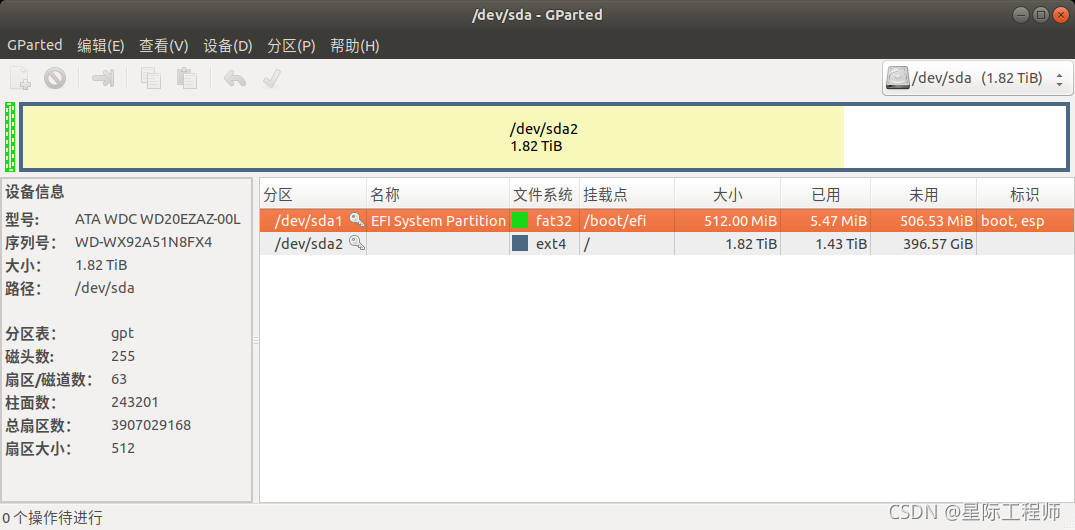The height and width of the screenshot is (530, 1075).
Task: Click the serial number WD-WX92A51N8FX4
Action: tap(143, 243)
